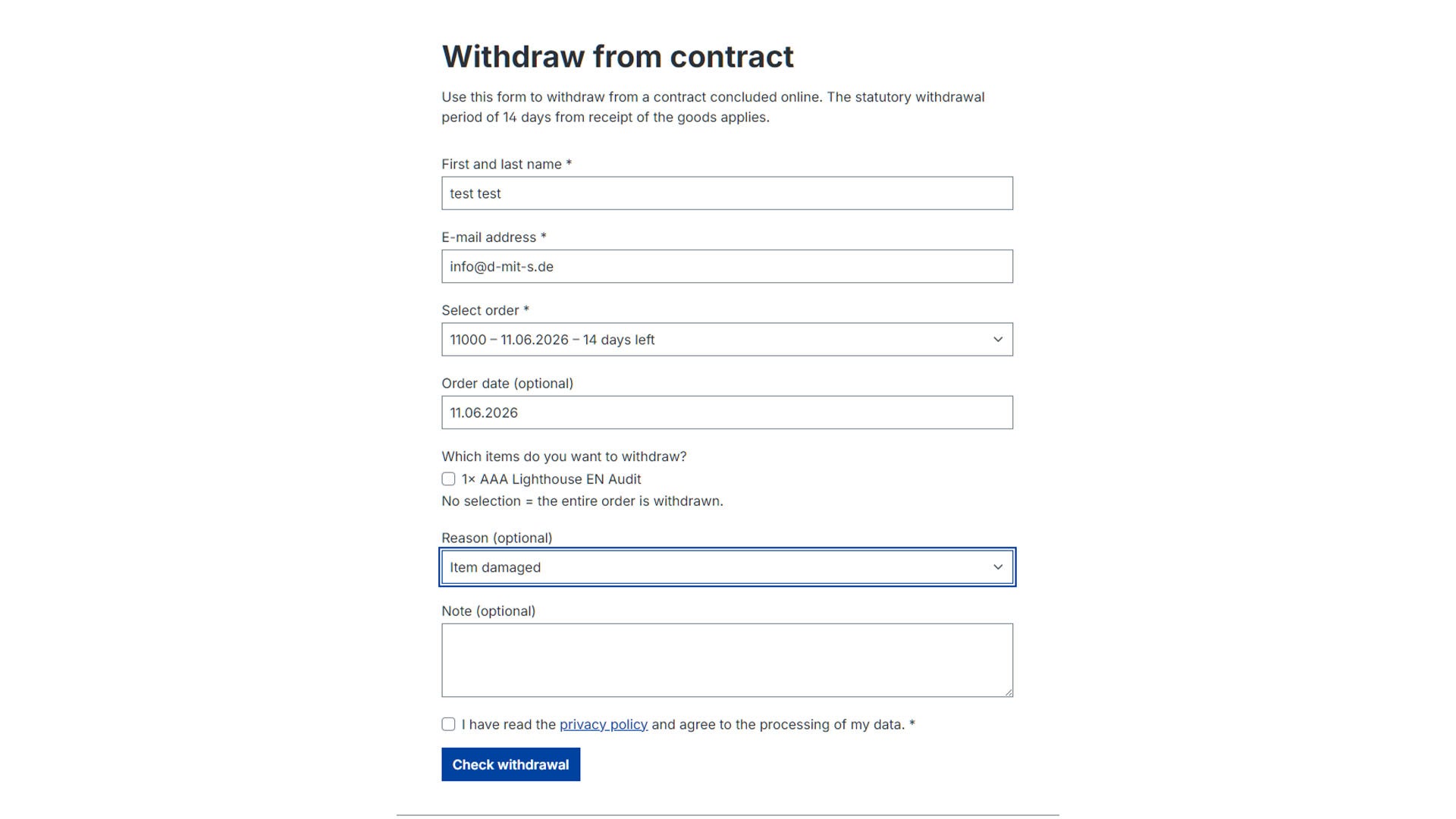1456x819 pixels.
Task: Tick the 1× AAA Lighthouse EN Audit checkbox
Action: pyautogui.click(x=448, y=479)
